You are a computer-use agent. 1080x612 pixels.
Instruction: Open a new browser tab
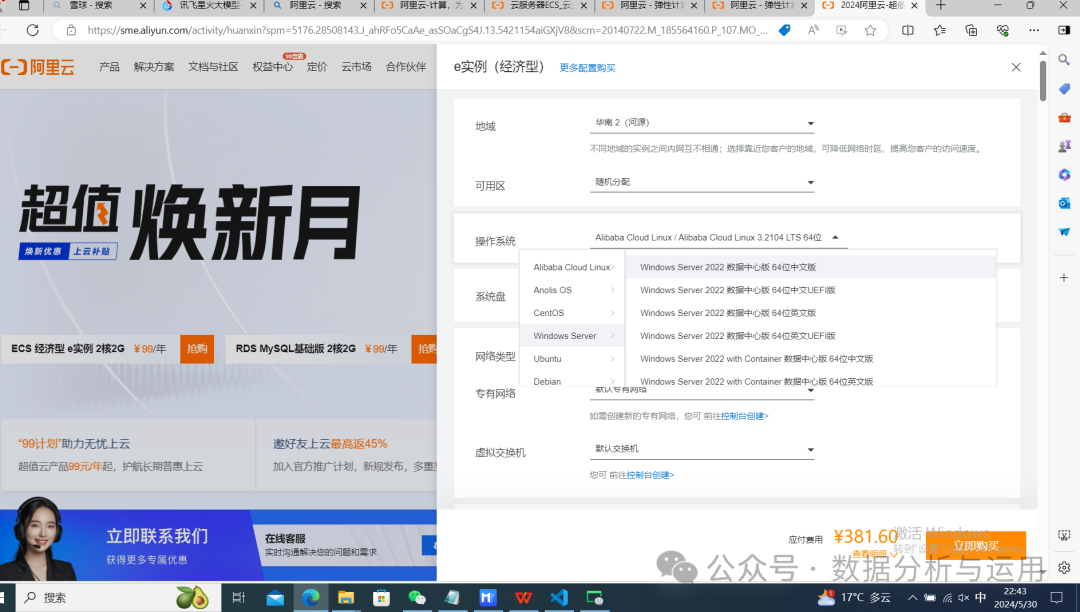click(941, 6)
